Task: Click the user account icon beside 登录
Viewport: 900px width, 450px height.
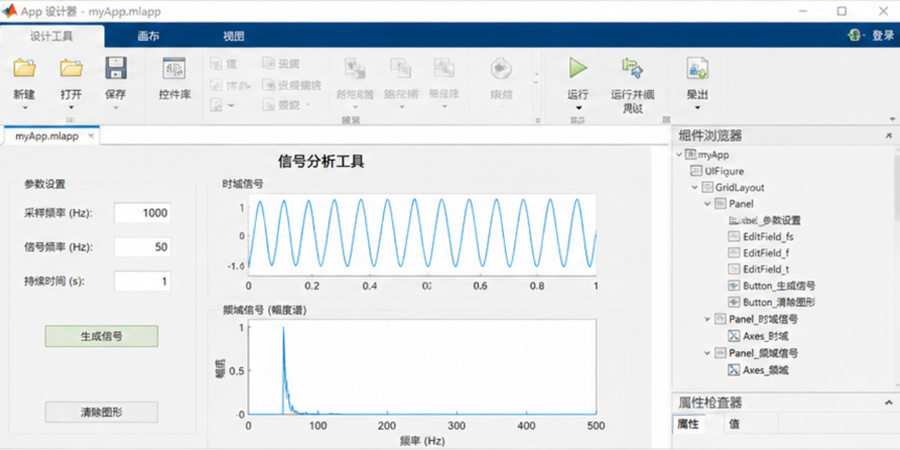Action: point(855,36)
